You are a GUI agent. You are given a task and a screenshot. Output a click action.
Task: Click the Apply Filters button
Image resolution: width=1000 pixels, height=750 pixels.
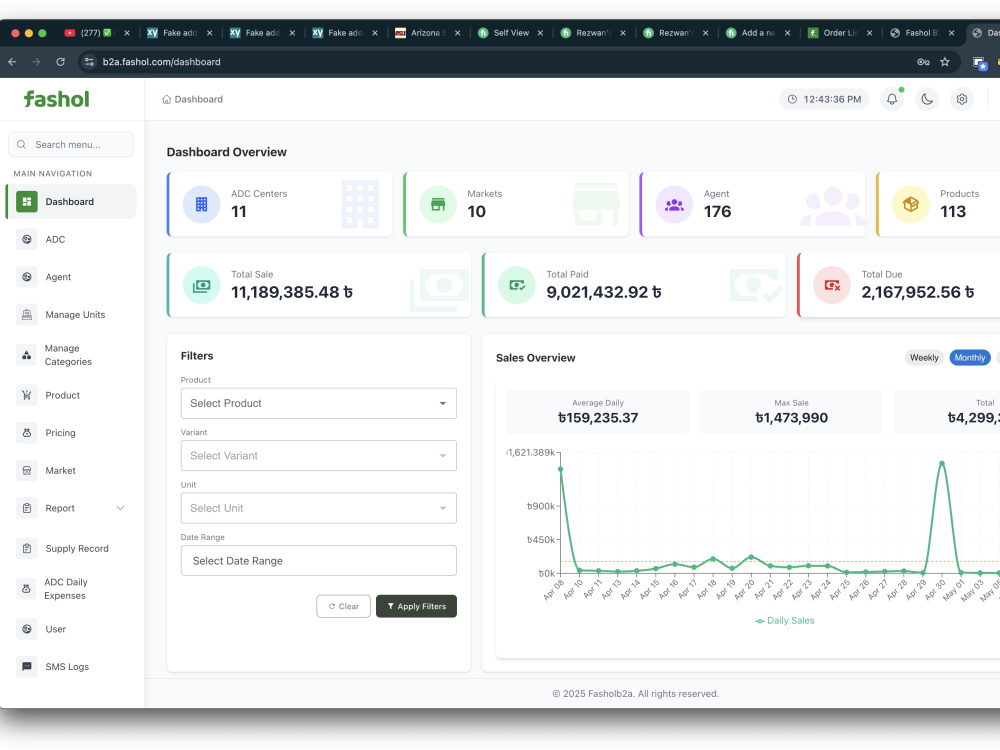[416, 607]
